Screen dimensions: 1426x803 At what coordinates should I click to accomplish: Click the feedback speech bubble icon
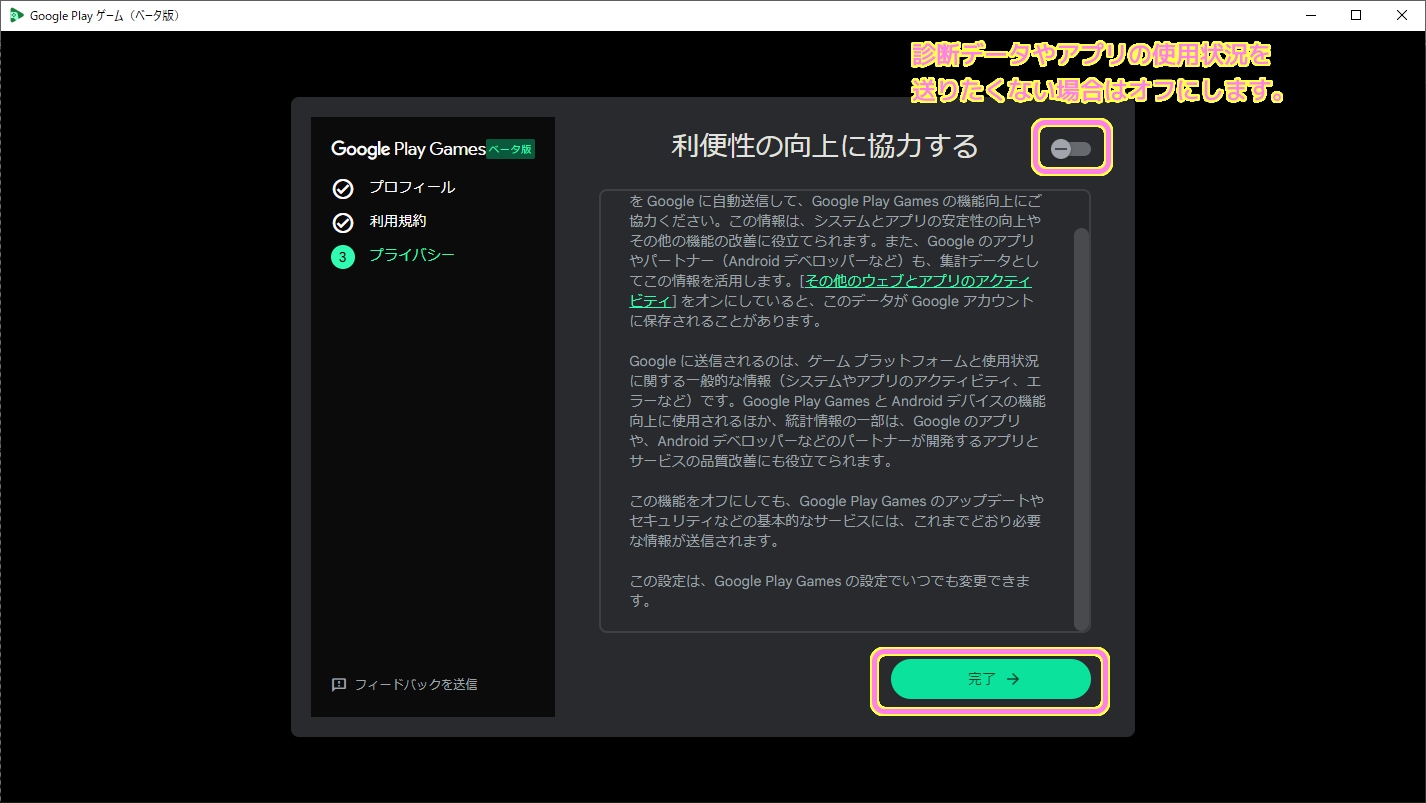click(339, 685)
